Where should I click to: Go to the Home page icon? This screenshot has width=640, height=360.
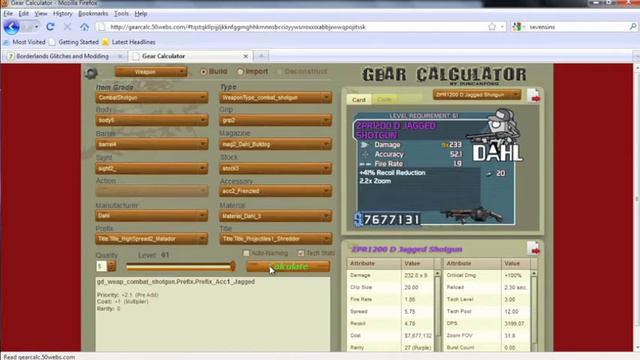click(84, 27)
